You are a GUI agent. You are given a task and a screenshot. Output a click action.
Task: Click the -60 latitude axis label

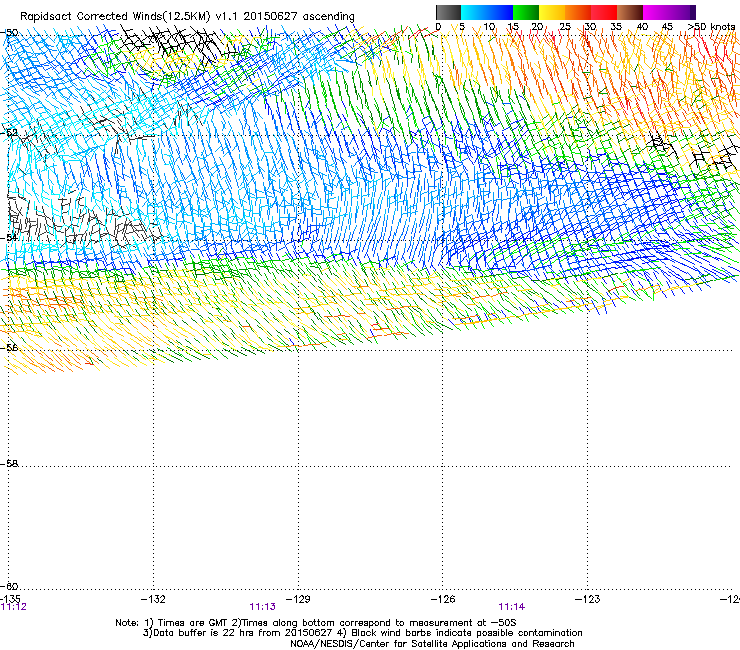pos(9,586)
